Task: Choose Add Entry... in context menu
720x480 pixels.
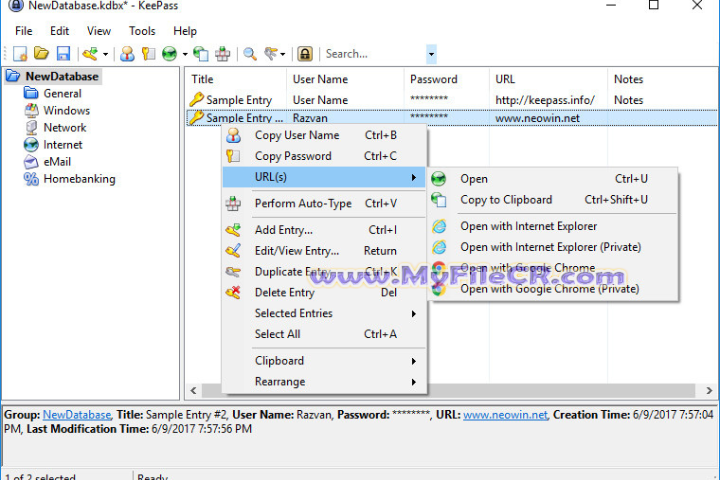Action: coord(324,230)
